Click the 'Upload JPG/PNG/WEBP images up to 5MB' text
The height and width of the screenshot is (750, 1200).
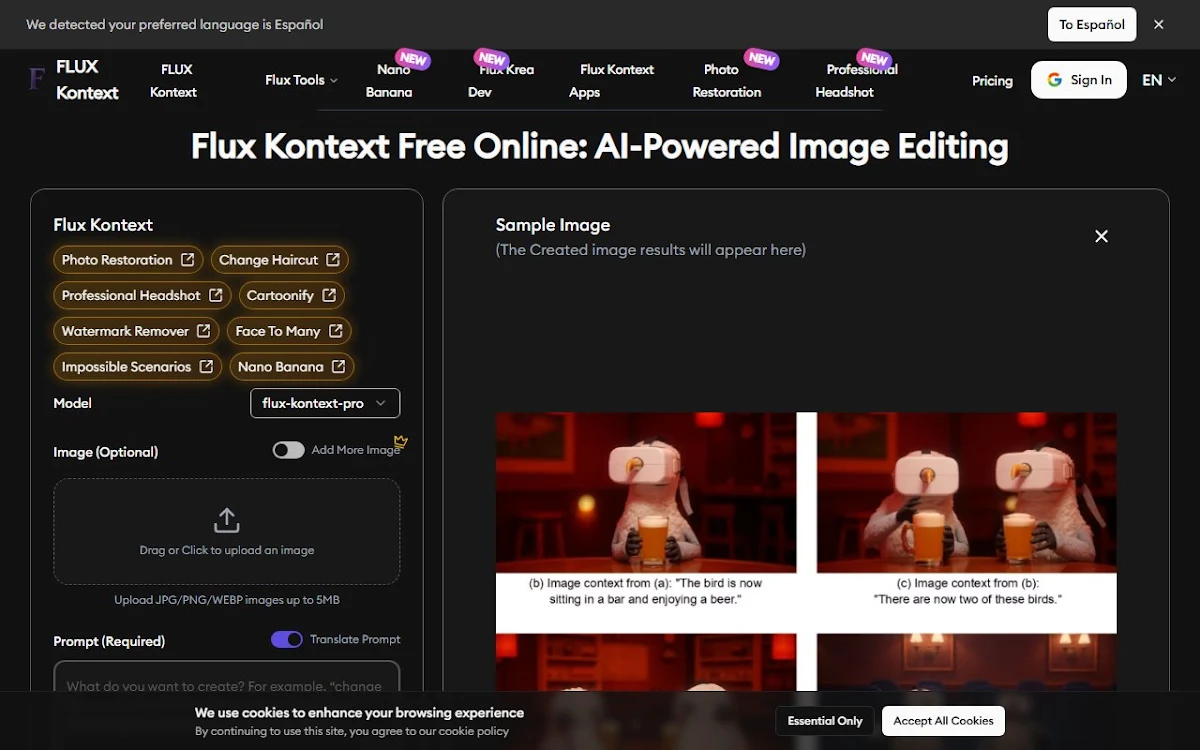pos(227,600)
